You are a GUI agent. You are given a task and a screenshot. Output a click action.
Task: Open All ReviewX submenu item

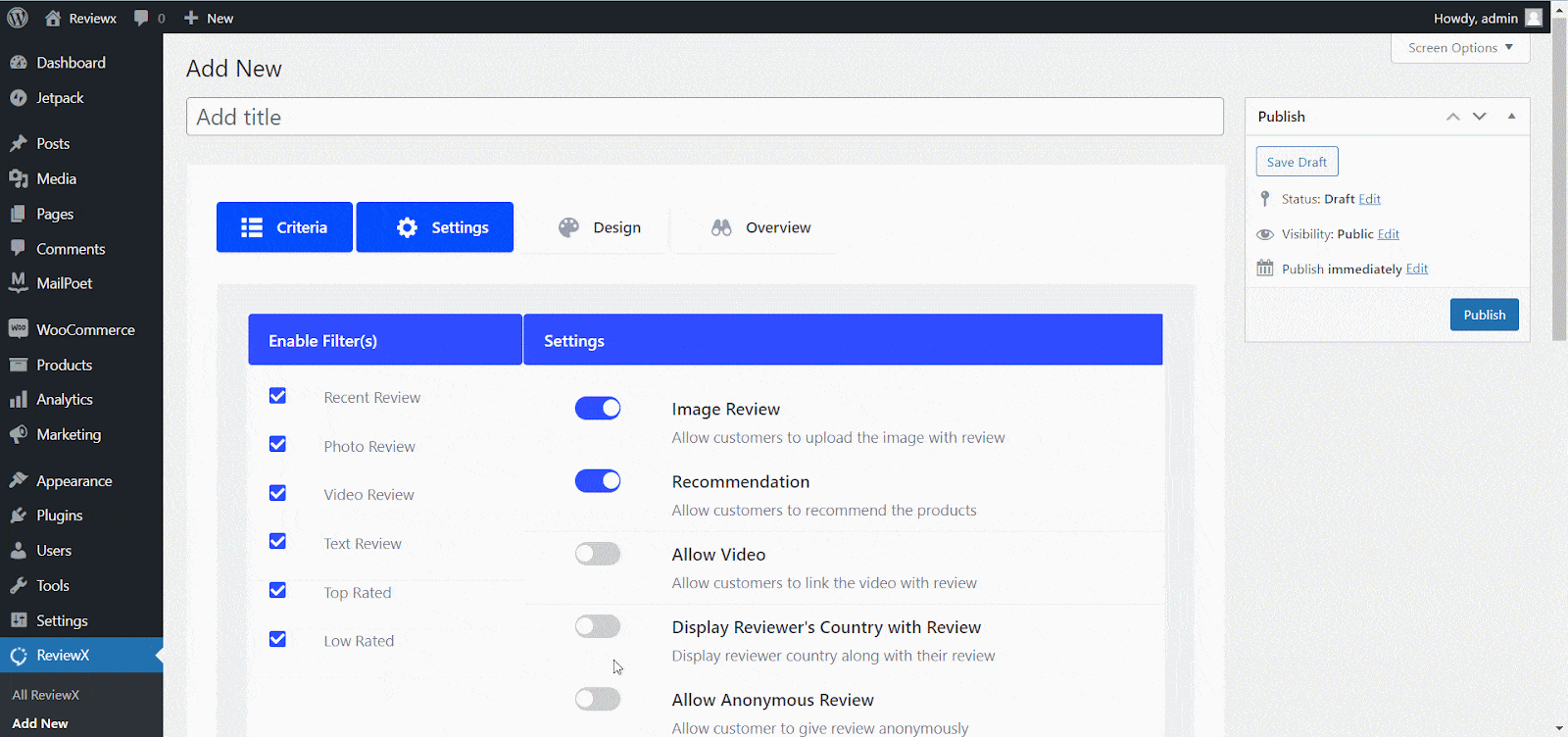click(46, 695)
